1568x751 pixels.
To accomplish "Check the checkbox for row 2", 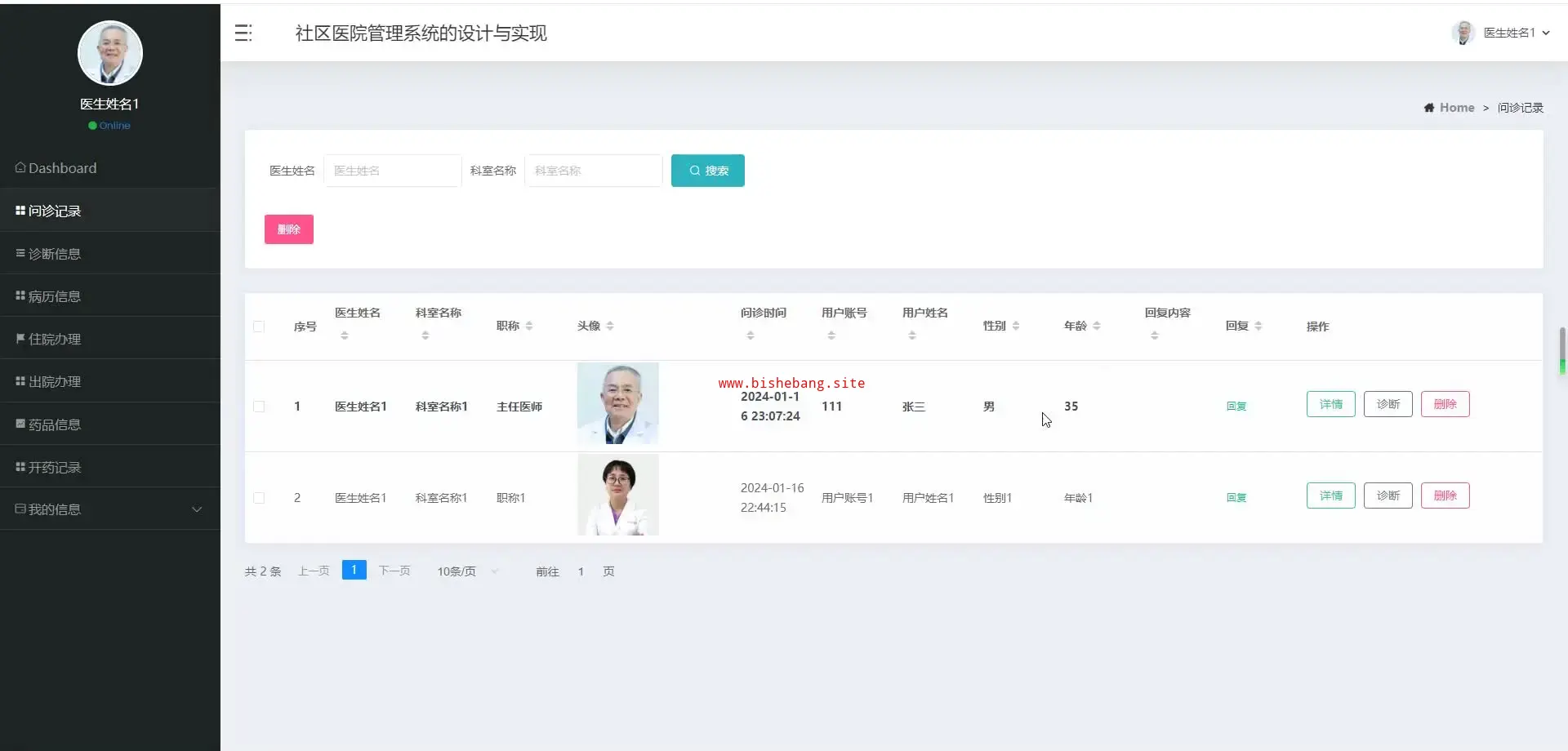I will coord(259,498).
